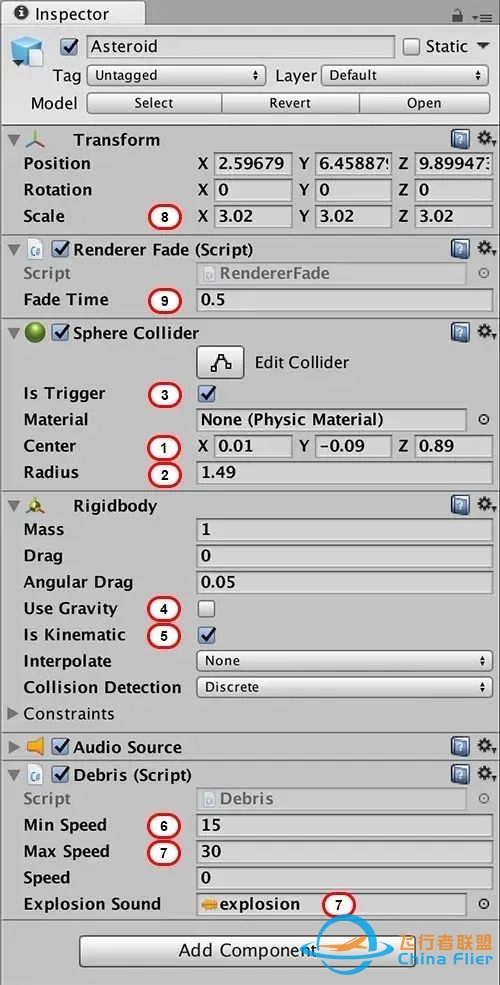Image resolution: width=500 pixels, height=985 pixels.
Task: Open Rigidbody component gear menu
Action: (x=485, y=504)
